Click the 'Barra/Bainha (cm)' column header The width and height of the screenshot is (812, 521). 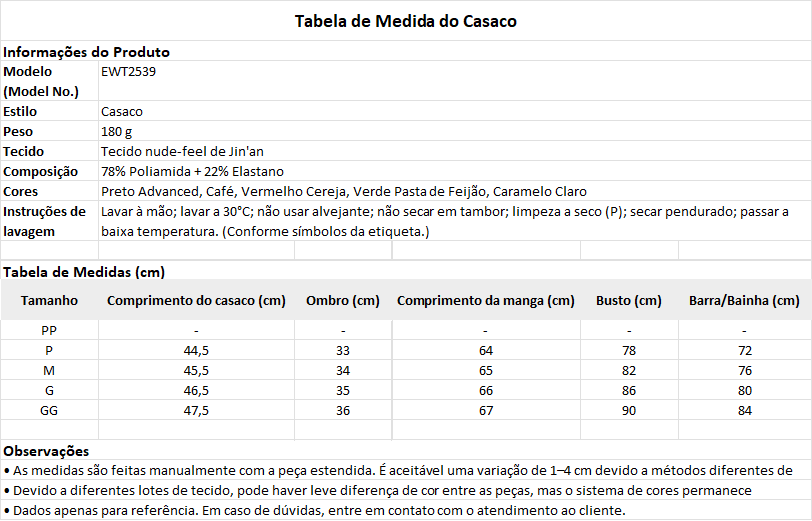click(x=744, y=301)
